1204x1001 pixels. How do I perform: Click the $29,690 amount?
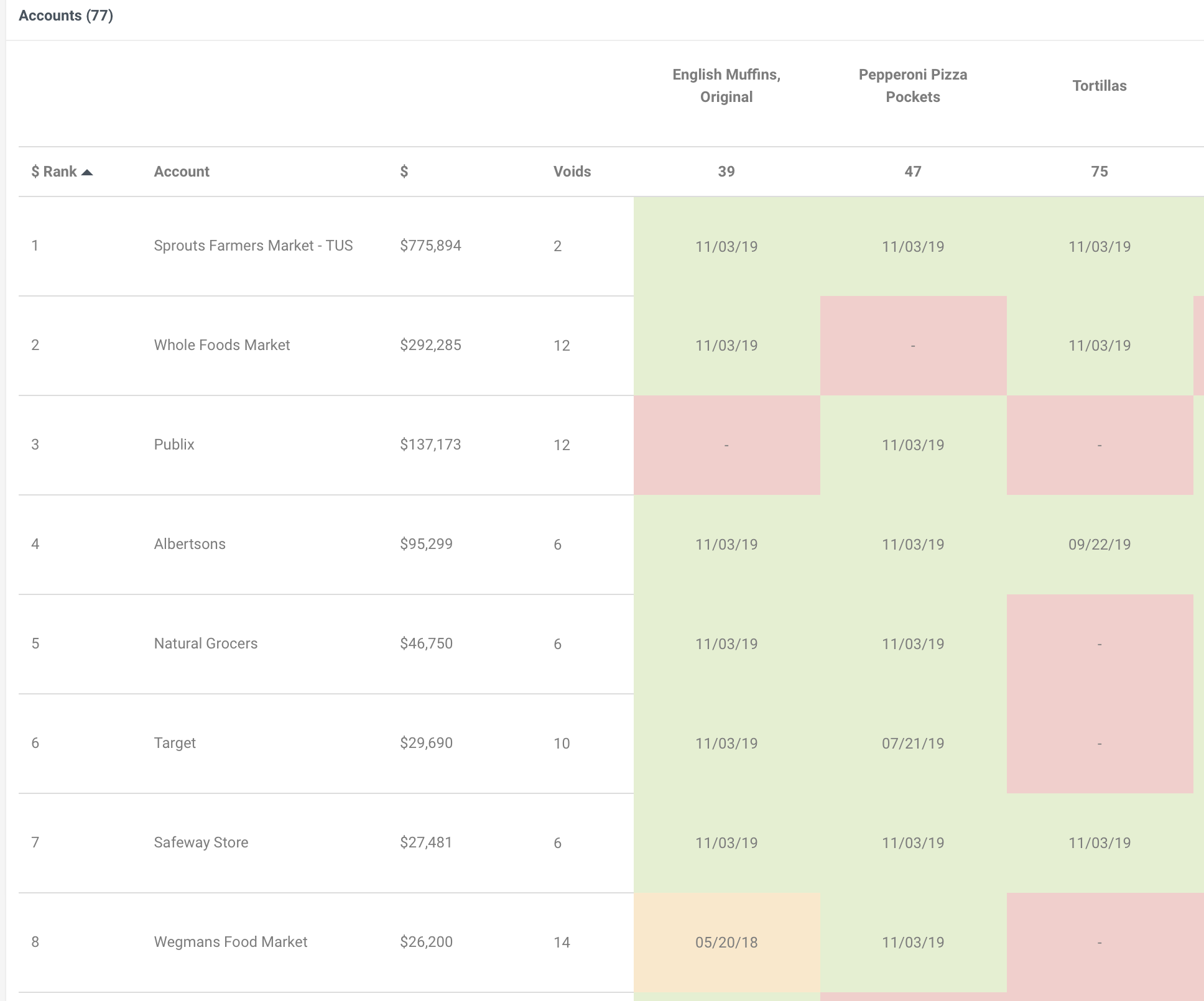coord(426,743)
